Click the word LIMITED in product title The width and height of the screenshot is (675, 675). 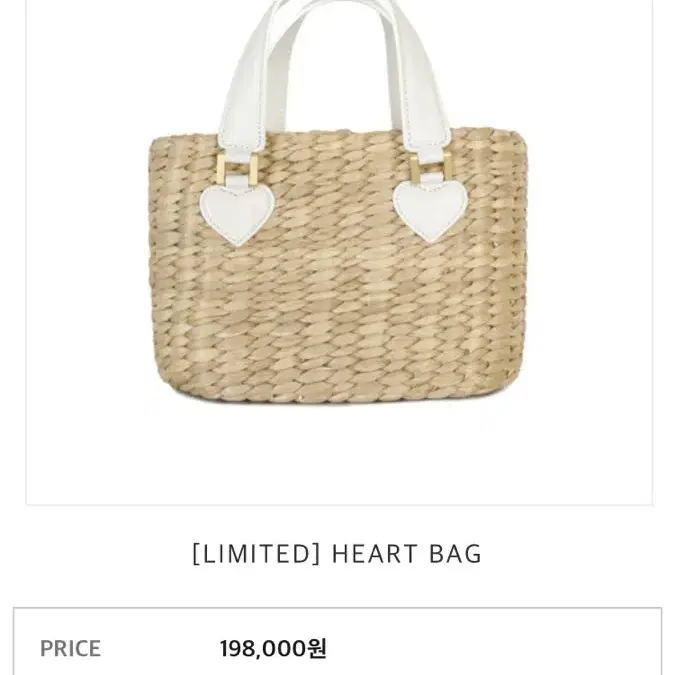tap(257, 554)
